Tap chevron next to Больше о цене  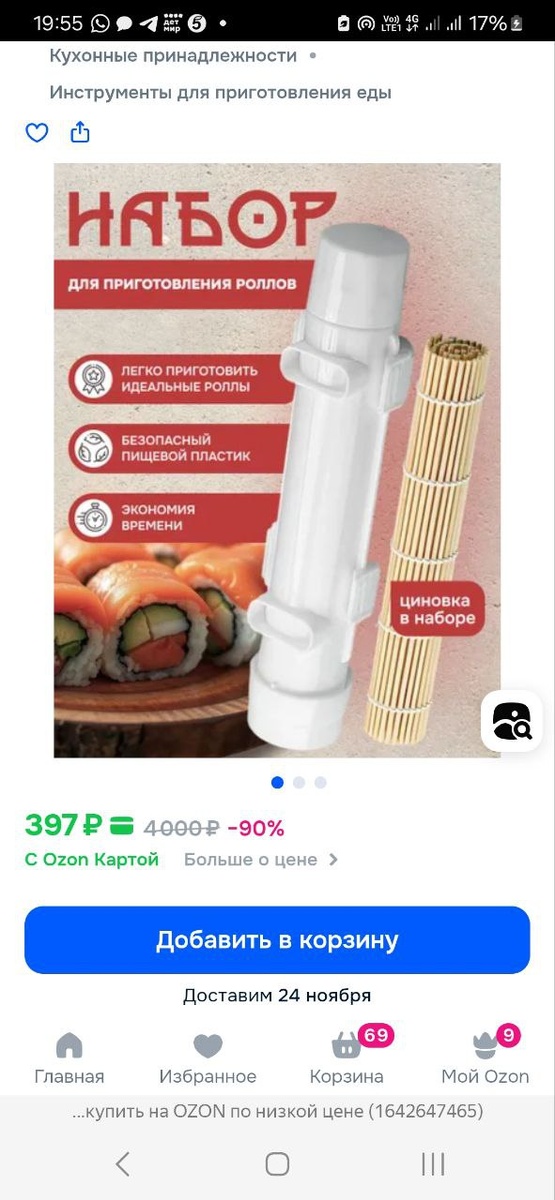coord(333,859)
